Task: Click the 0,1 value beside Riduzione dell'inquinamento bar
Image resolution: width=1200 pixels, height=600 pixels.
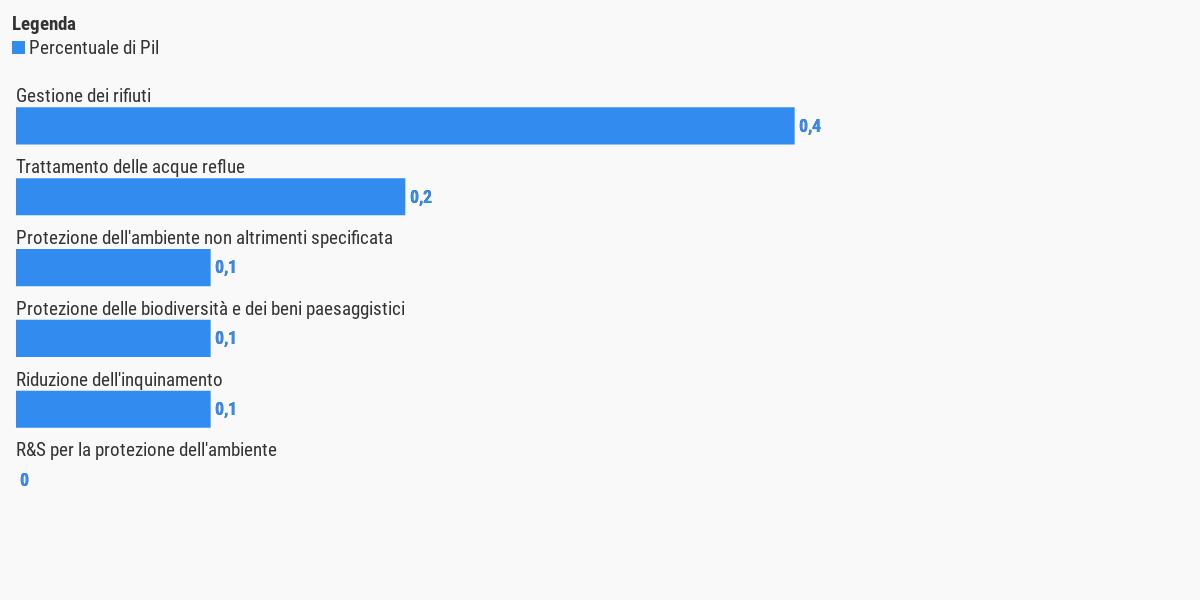Action: coord(226,409)
